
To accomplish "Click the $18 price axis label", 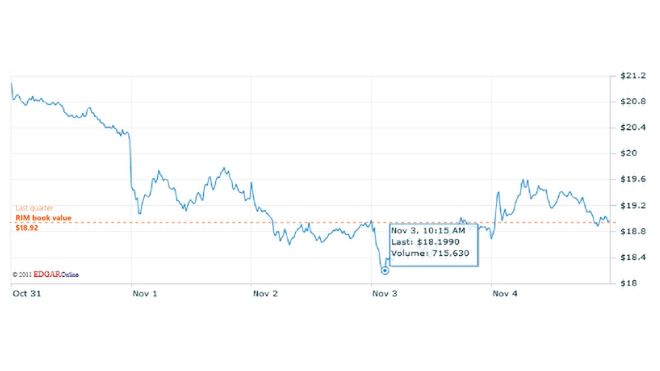I will (x=628, y=283).
